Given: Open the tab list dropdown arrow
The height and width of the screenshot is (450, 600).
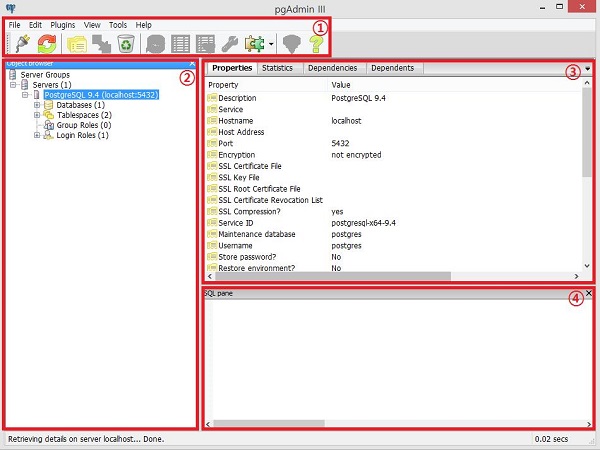Looking at the screenshot, I should (588, 69).
